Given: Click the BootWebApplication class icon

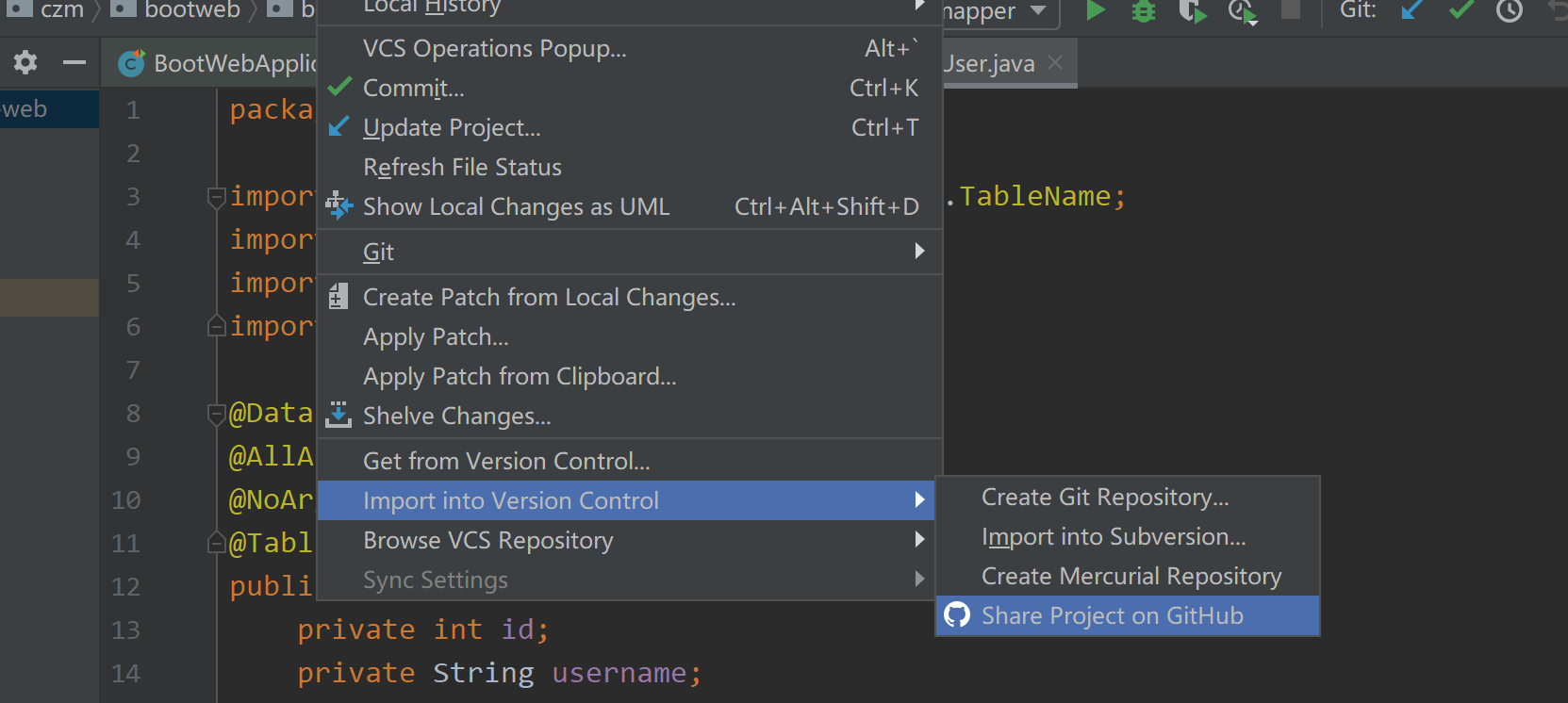Looking at the screenshot, I should tap(131, 63).
